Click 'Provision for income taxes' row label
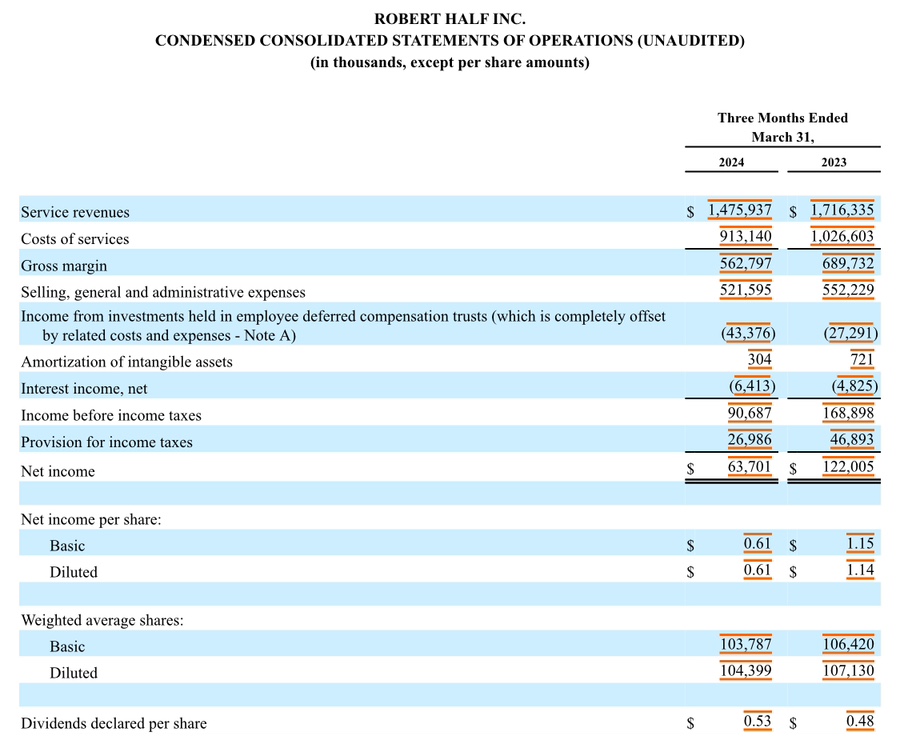The image size is (900, 740). tap(107, 442)
